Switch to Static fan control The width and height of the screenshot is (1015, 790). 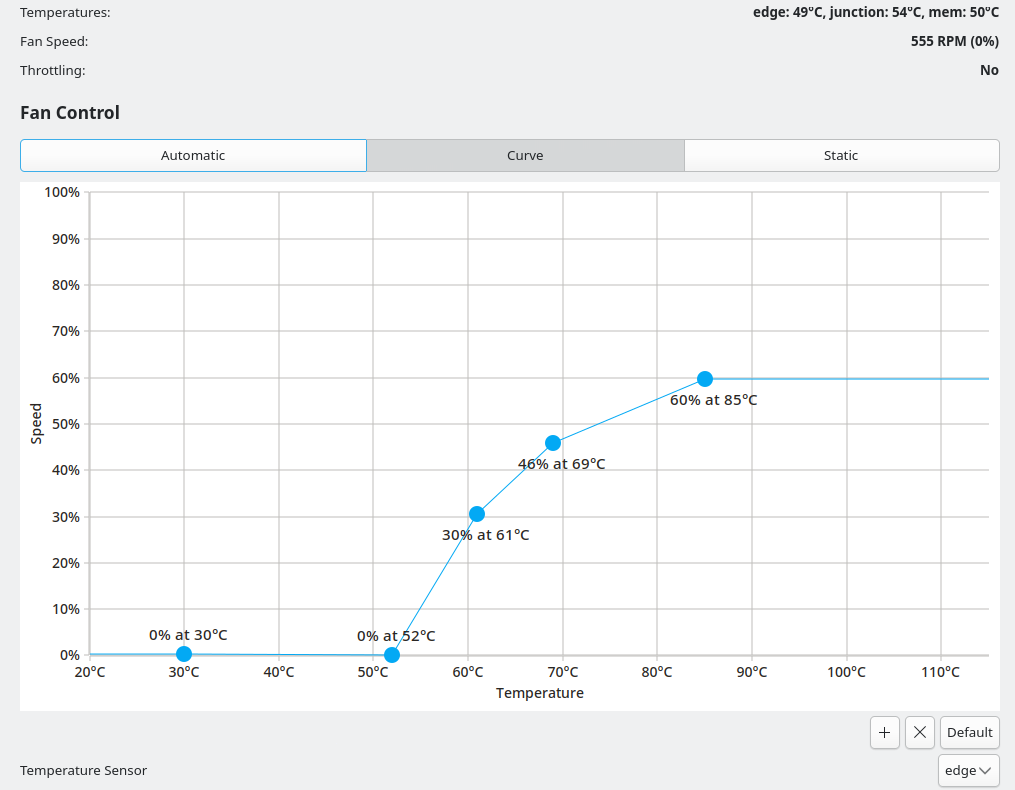pyautogui.click(x=841, y=155)
